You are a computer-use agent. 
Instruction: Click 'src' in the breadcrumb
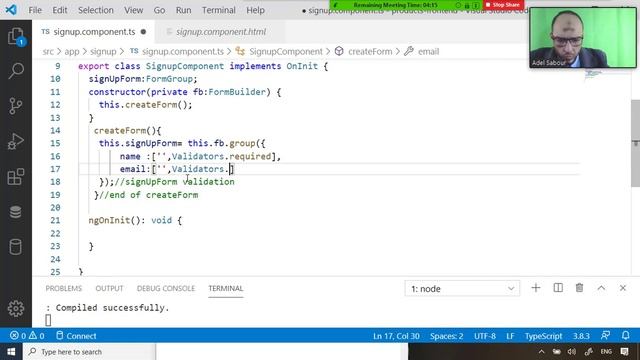(x=48, y=51)
